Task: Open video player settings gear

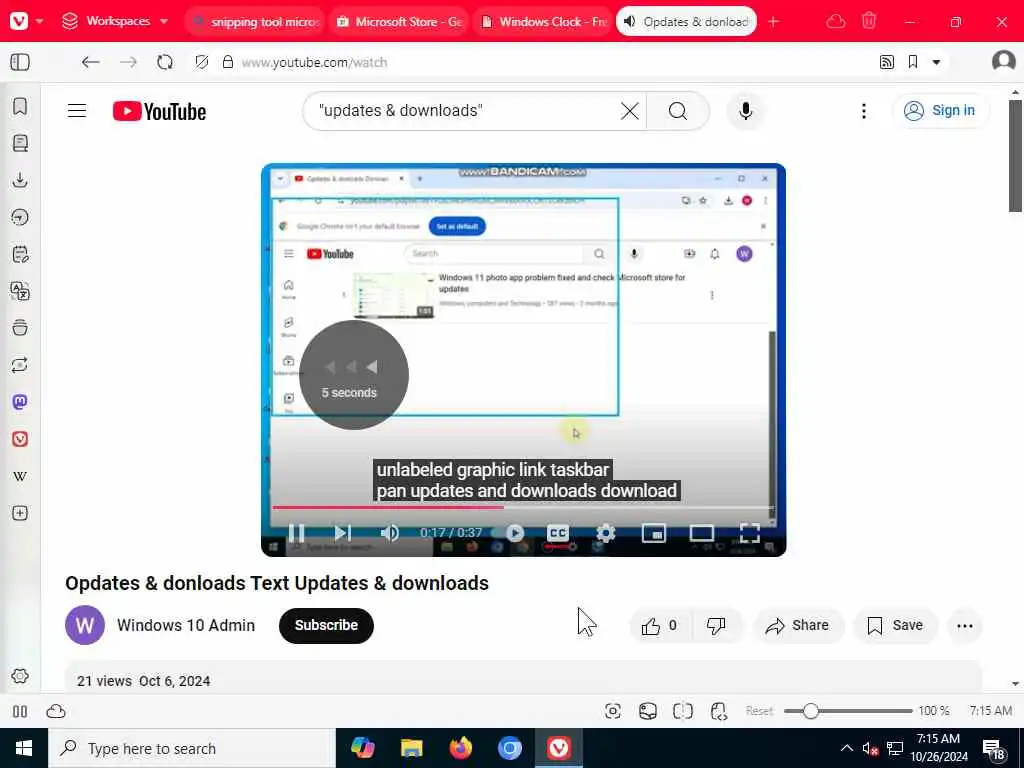Action: coord(606,533)
